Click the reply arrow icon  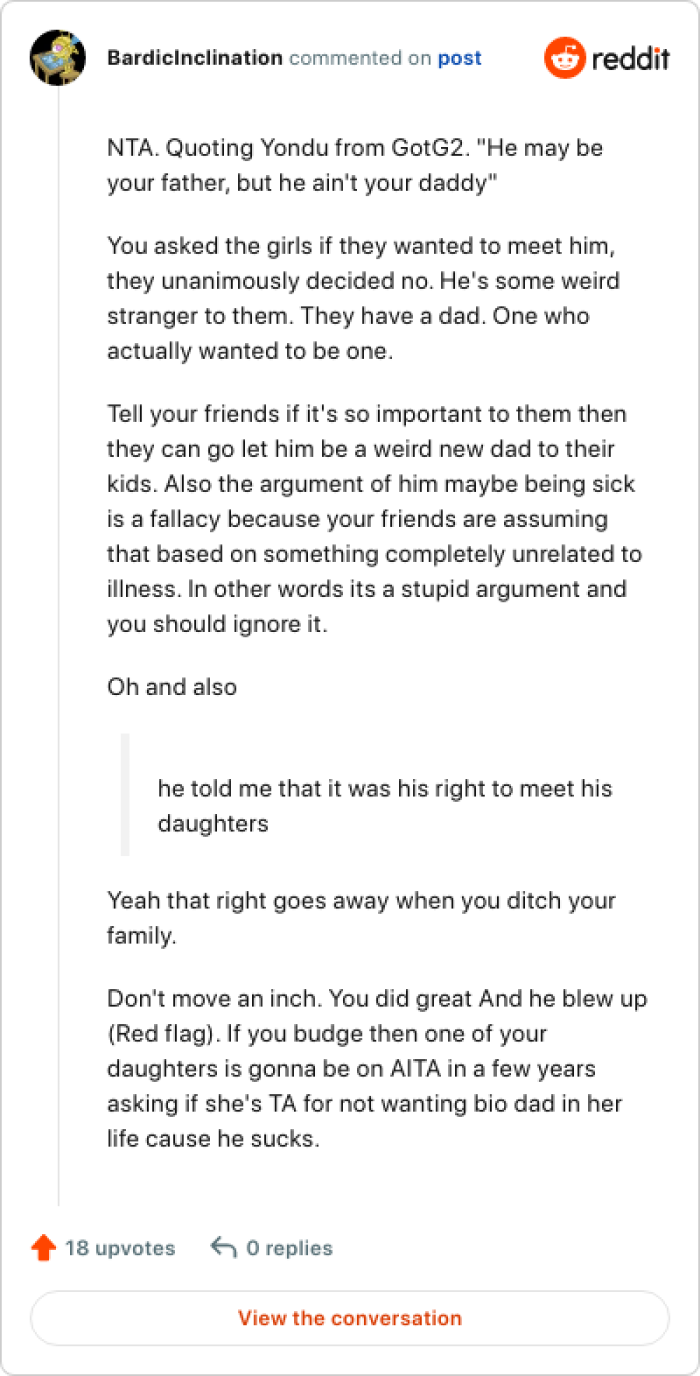[223, 1248]
